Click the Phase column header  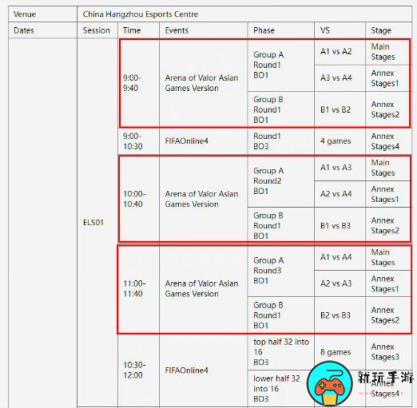click(x=281, y=30)
